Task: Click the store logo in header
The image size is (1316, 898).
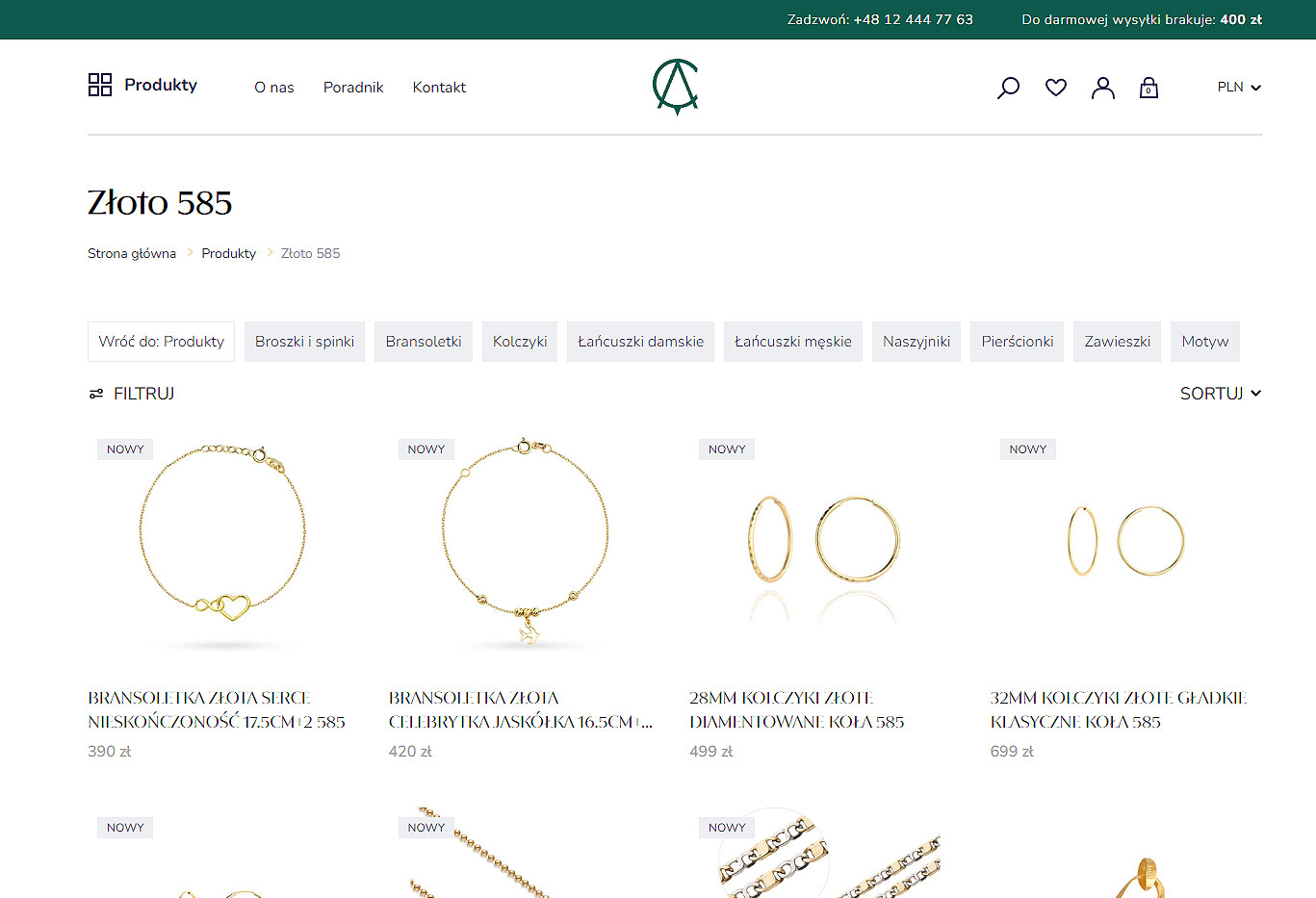Action: (x=675, y=87)
